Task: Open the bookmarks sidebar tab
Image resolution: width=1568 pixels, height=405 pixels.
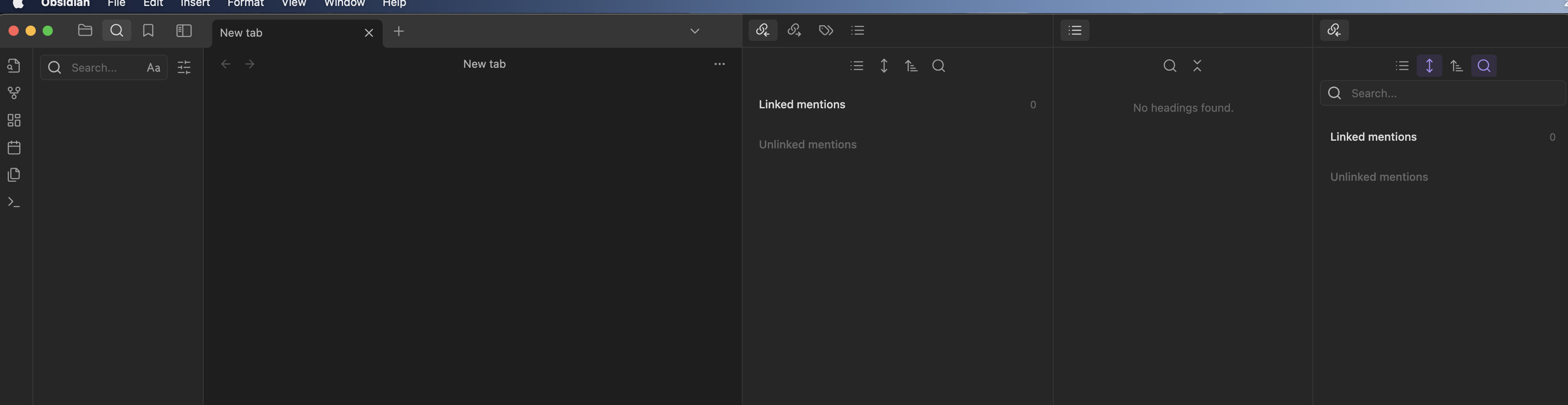Action: tap(148, 30)
